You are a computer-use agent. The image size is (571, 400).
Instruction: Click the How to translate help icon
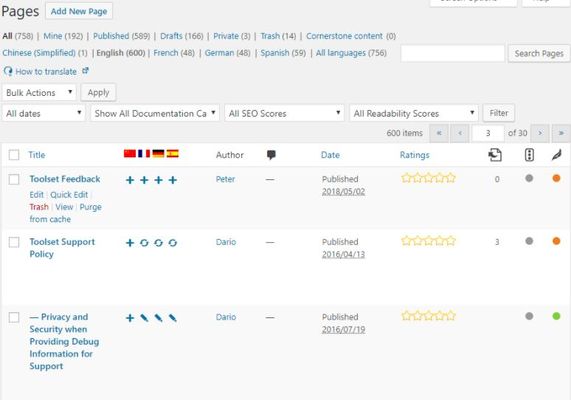pos(8,71)
